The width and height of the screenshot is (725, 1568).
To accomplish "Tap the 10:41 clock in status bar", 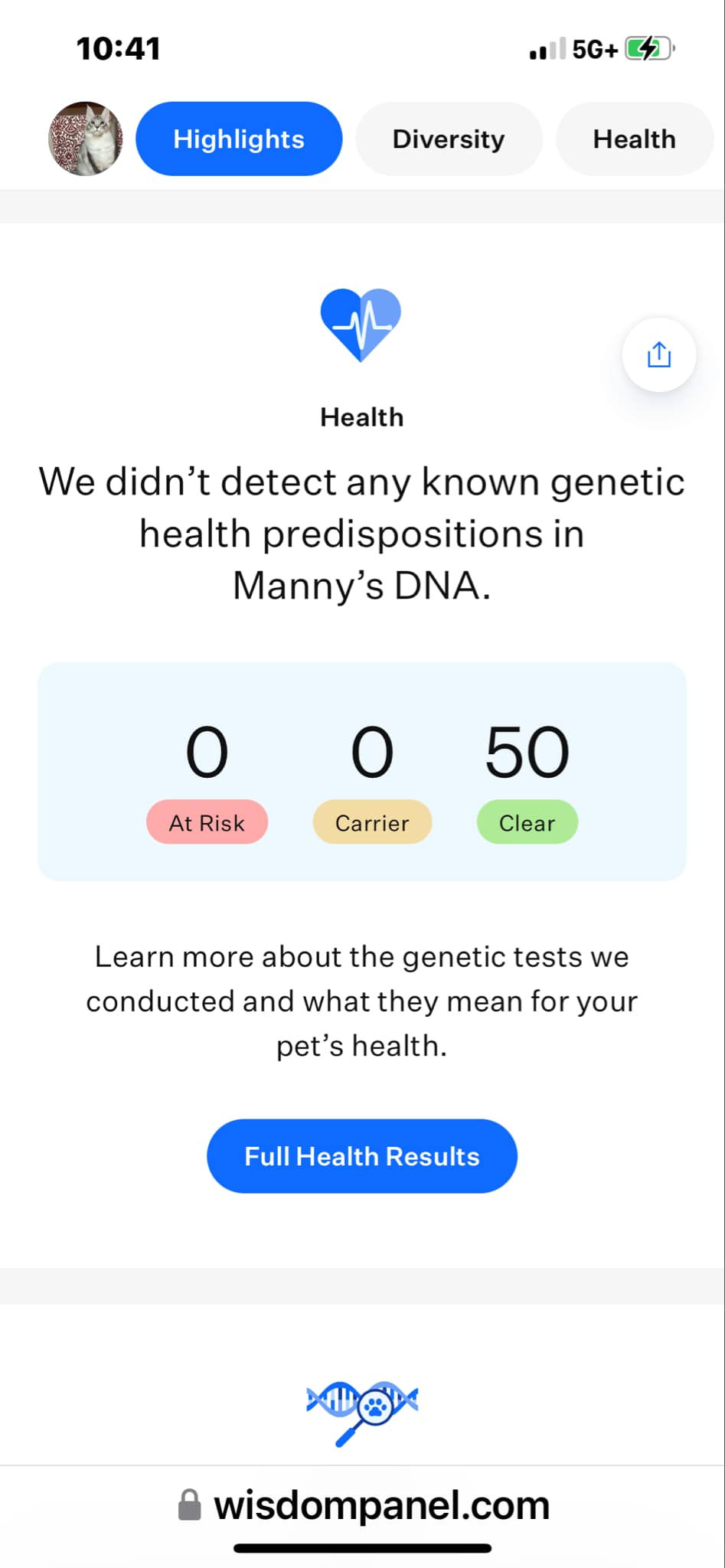I will point(119,49).
